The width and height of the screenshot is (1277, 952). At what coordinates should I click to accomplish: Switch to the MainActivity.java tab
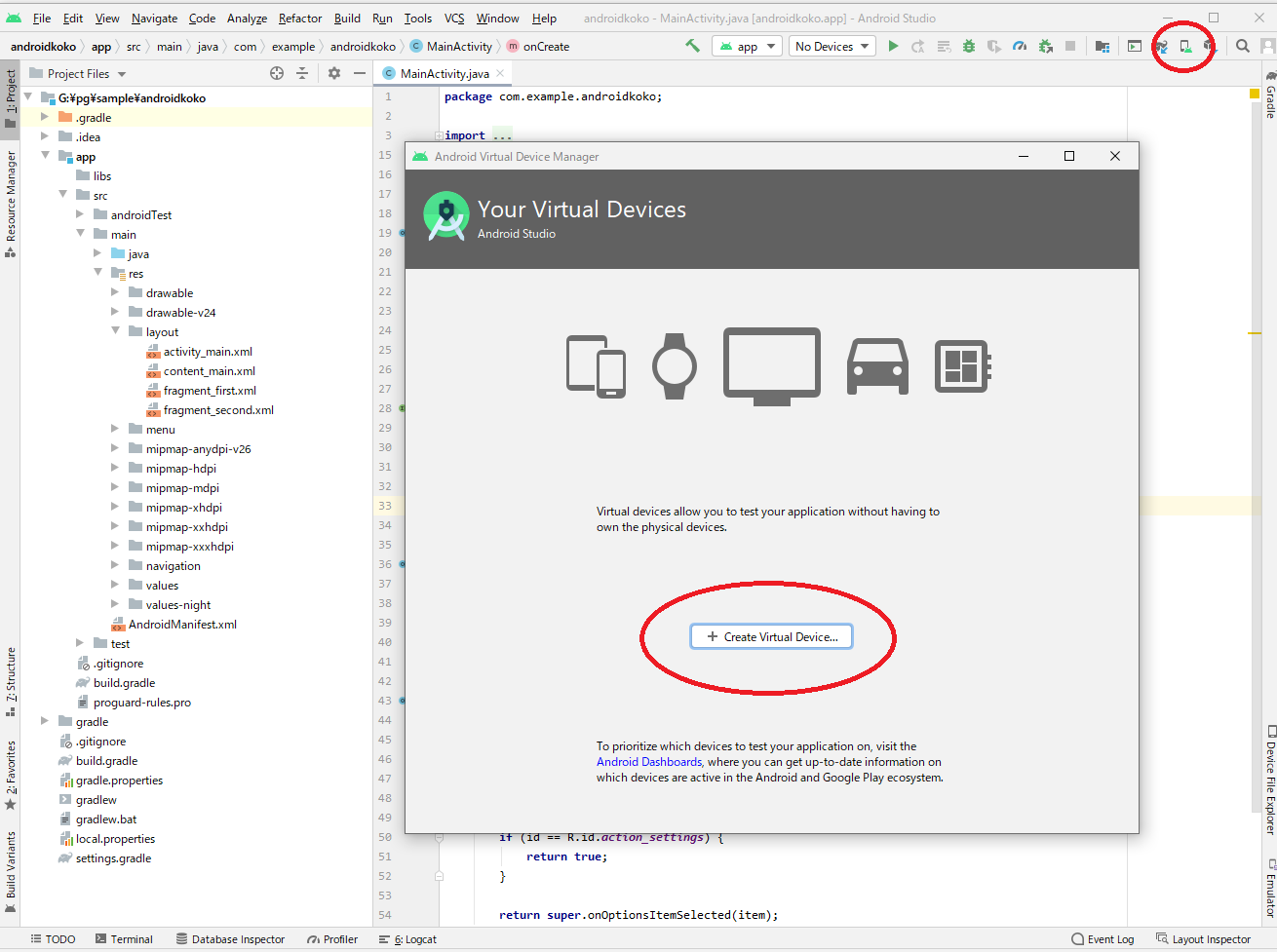444,73
